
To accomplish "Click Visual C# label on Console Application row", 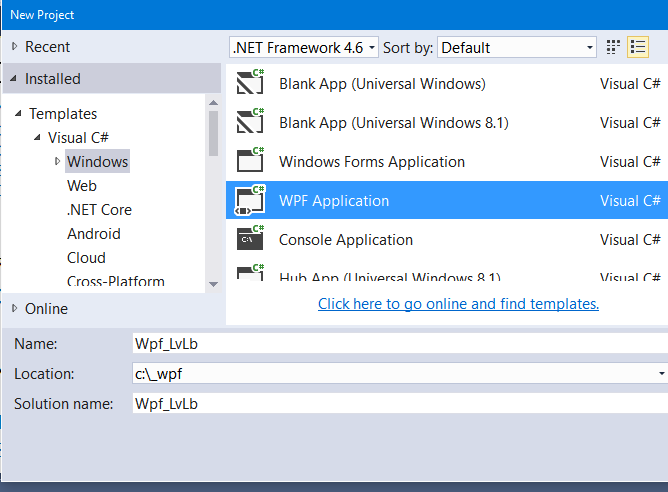I will [x=630, y=240].
